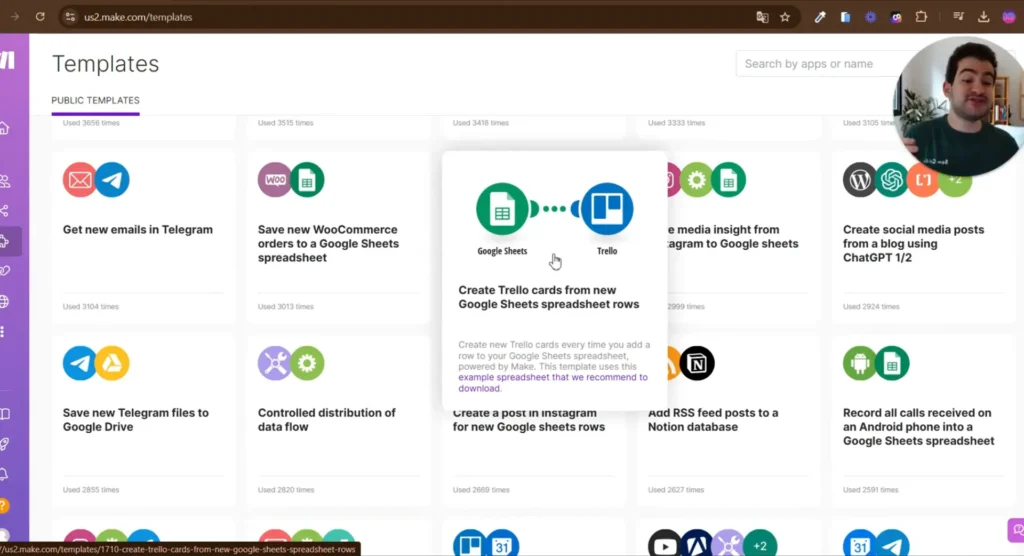The width and height of the screenshot is (1024, 556).
Task: Open the Webhooks globe icon in sidebar
Action: (5, 302)
